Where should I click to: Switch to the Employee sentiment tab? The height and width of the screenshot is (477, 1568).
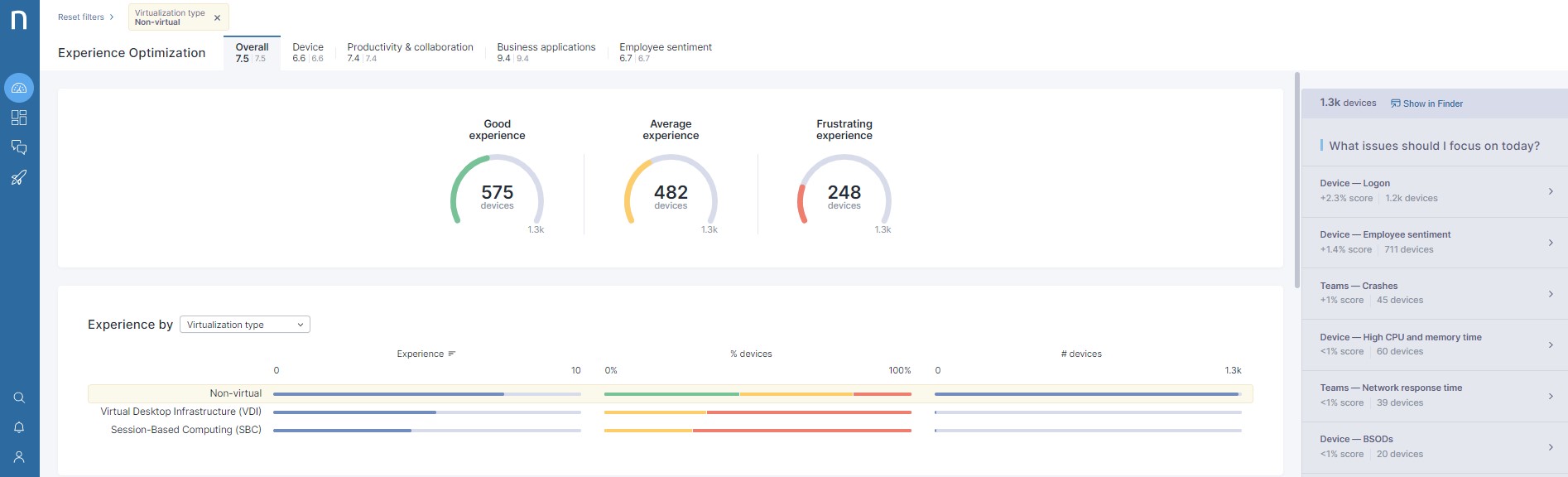click(x=665, y=52)
